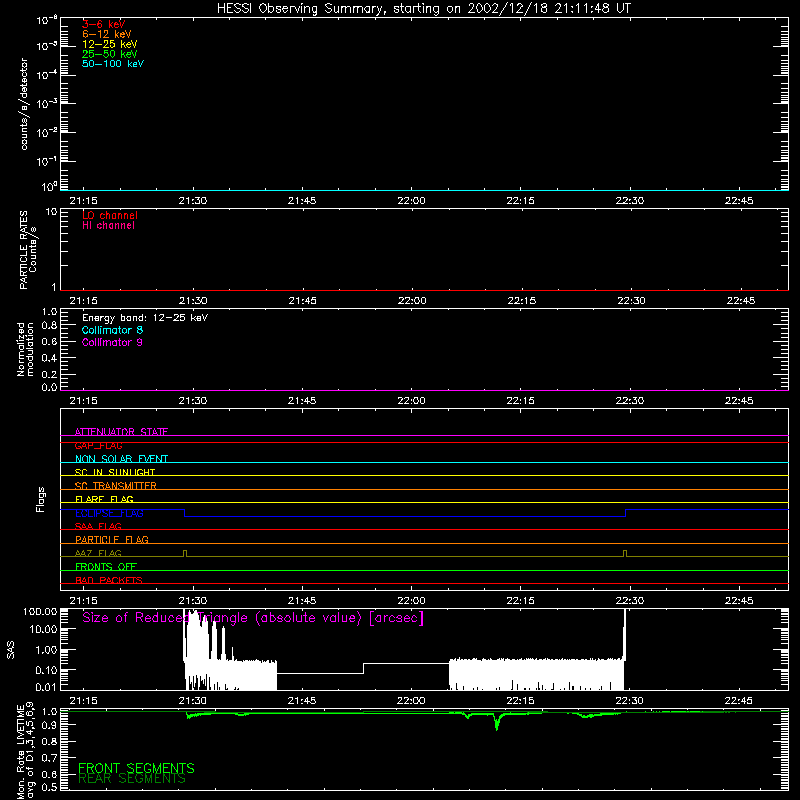Screen dimensions: 800x800
Task: Click the SC_TRANSMITTER flag label
Action: [116, 486]
